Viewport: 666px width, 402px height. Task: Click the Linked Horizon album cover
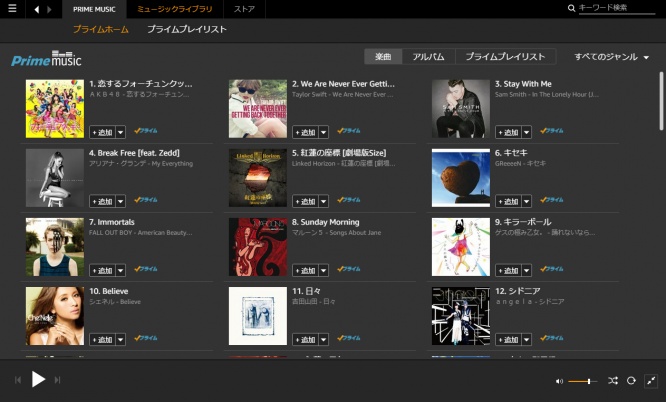(x=258, y=178)
